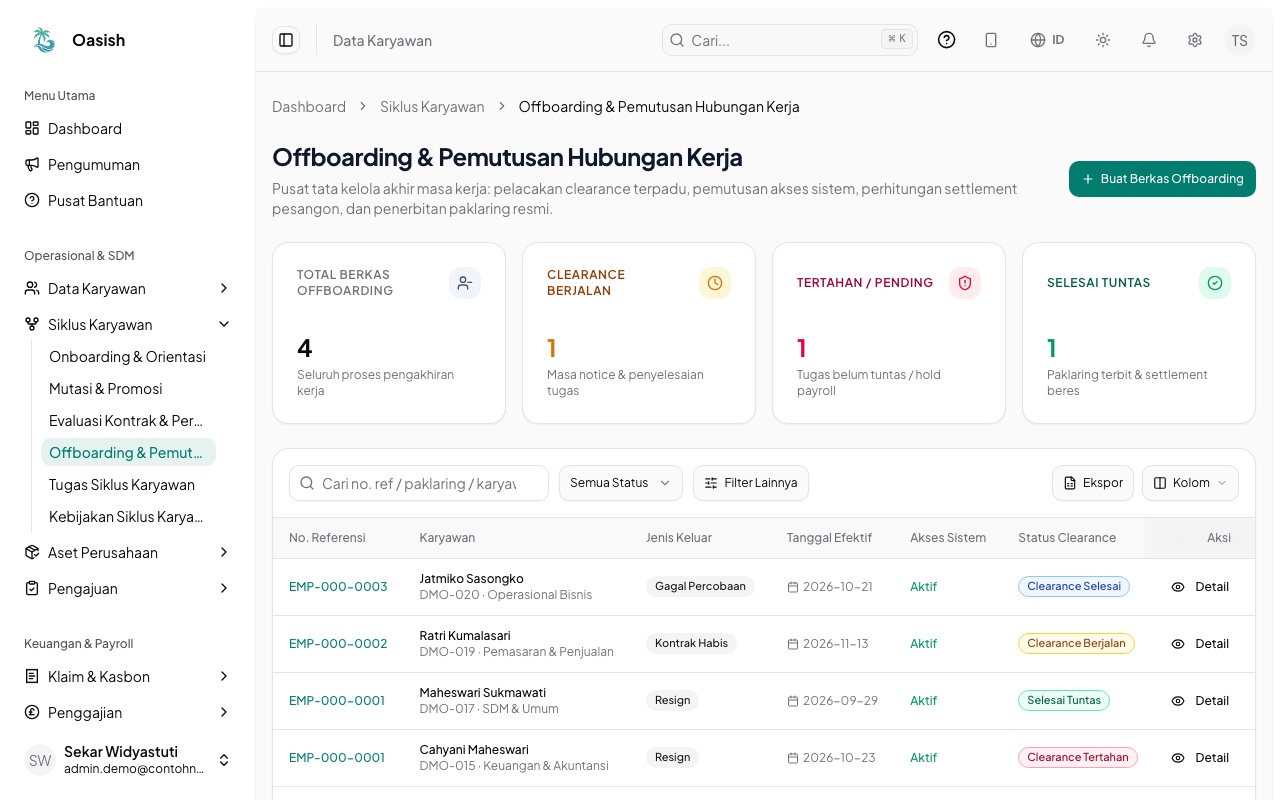The image size is (1280, 800).
Task: Click the Pengumuman megaphone icon
Action: coord(32,164)
